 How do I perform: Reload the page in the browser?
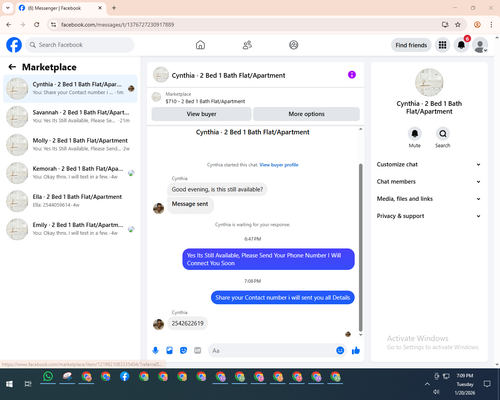37,25
